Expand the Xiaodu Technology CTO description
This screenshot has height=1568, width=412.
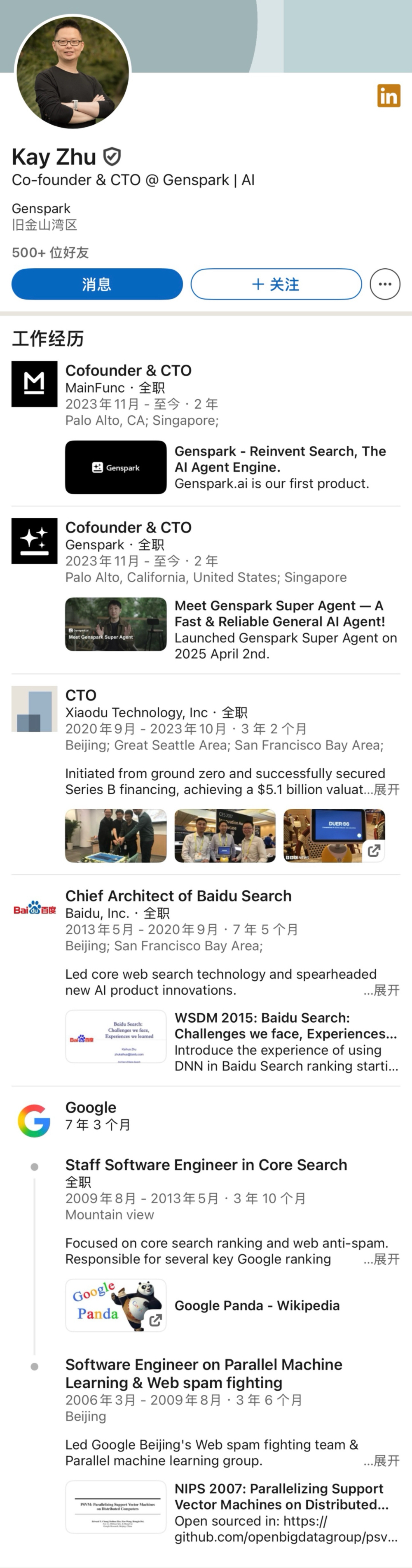pos(386,789)
